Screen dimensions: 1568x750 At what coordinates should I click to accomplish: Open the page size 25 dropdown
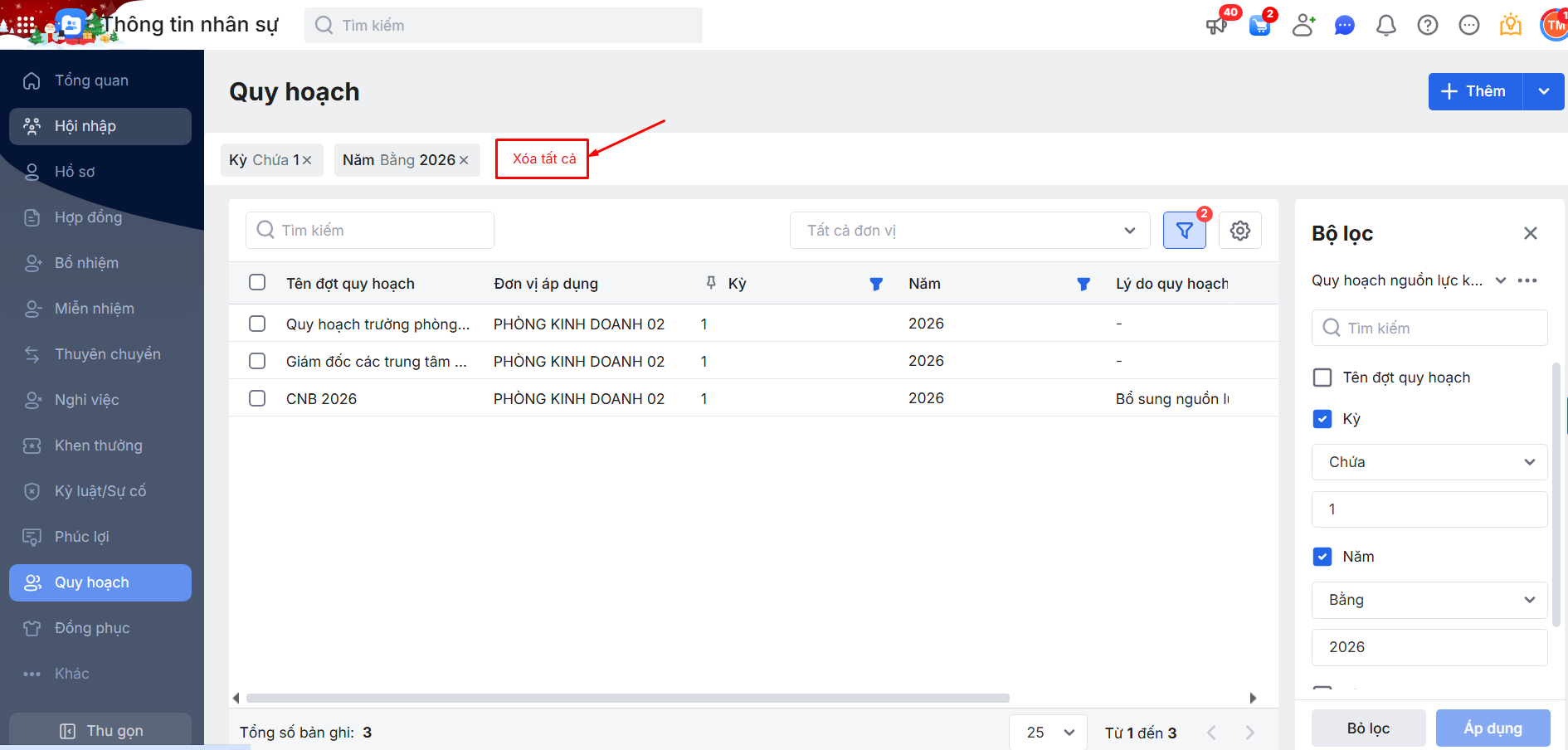coord(1049,732)
